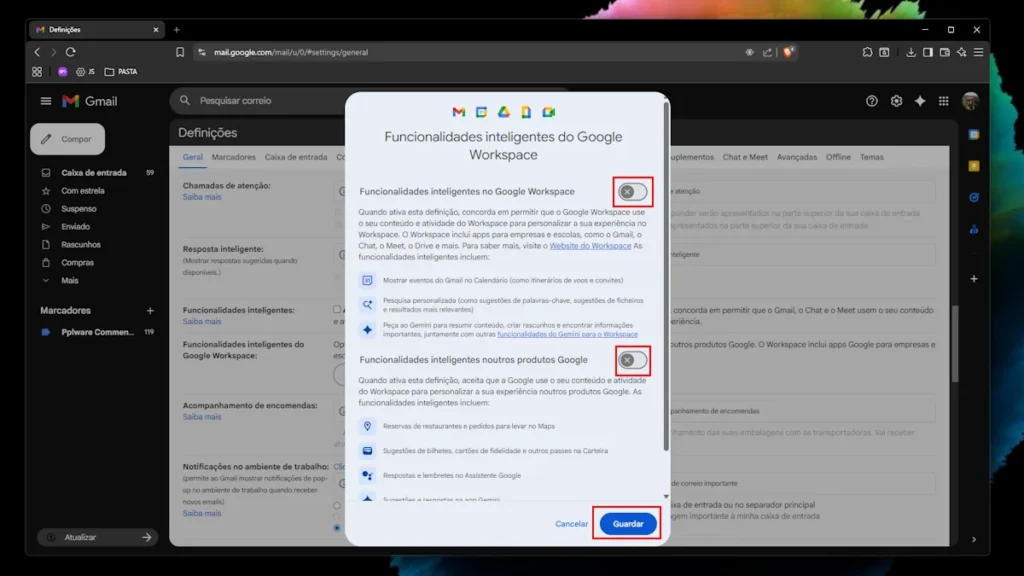Tick the Funcionalidades inteligentes checkbox in settings
Screen dimensions: 1024x576
[337, 310]
